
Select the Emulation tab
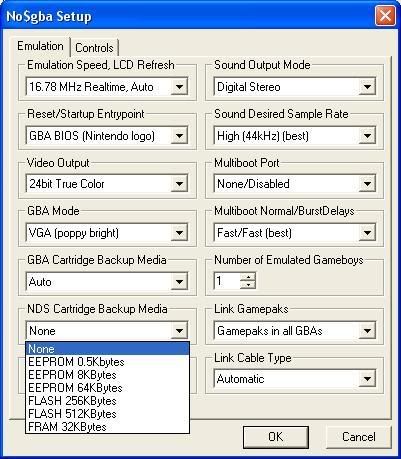(x=40, y=46)
